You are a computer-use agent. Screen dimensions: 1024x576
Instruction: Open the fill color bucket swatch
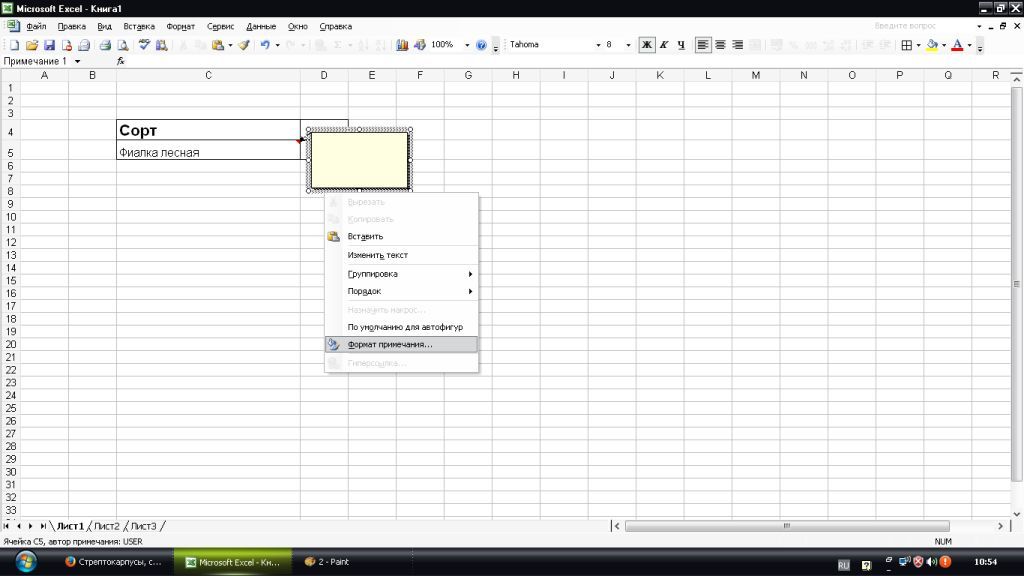click(x=932, y=45)
